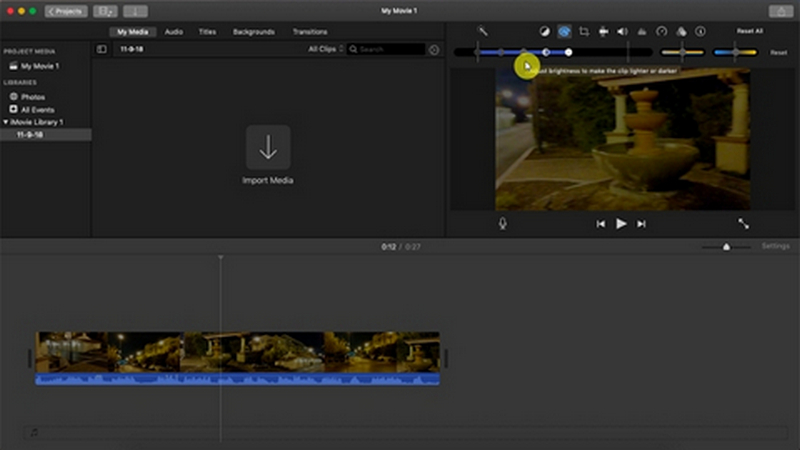Image resolution: width=800 pixels, height=450 pixels.
Task: Click the background music well icon
Action: 34,432
